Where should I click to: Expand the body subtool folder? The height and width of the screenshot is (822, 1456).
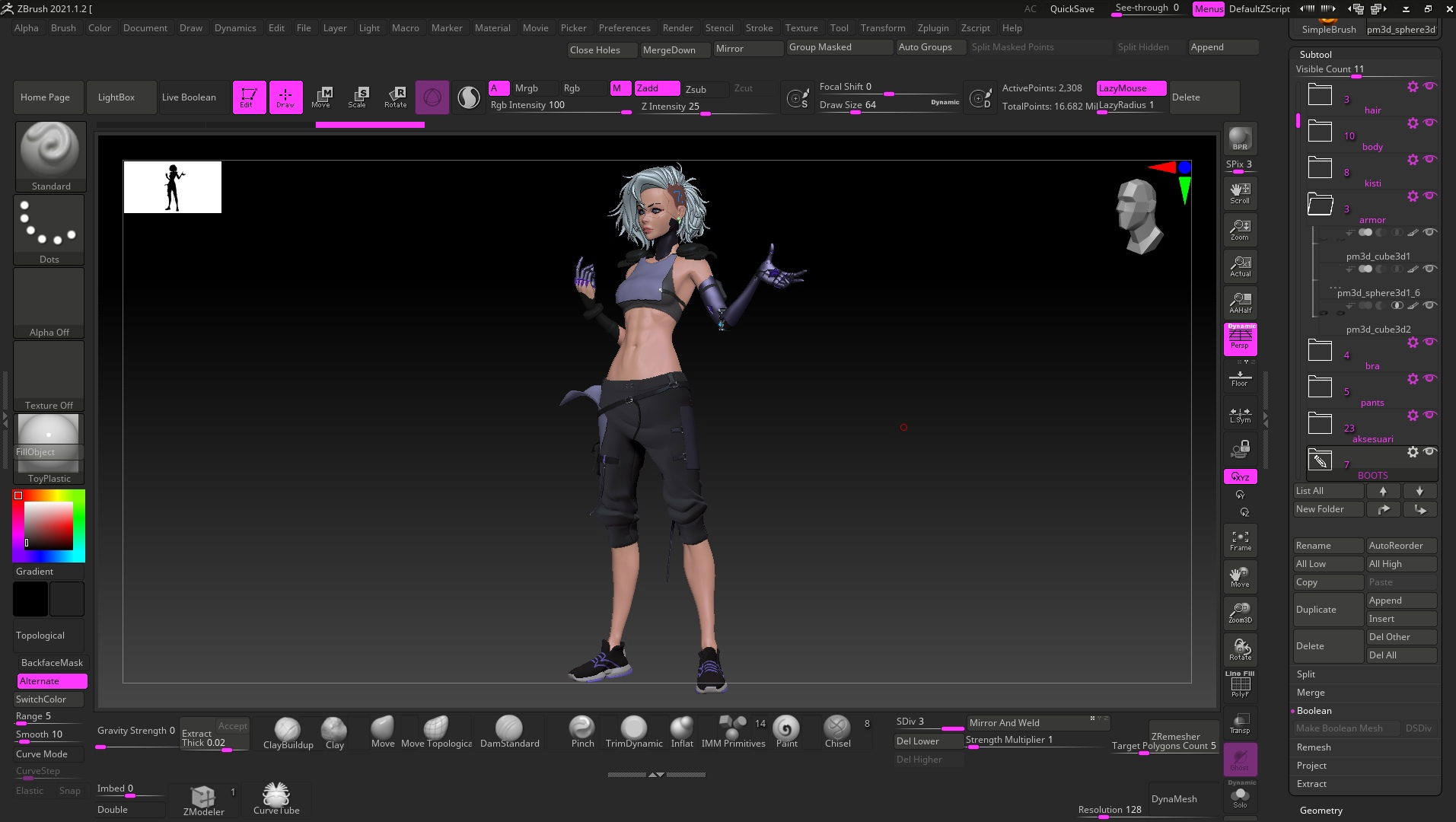(1320, 132)
